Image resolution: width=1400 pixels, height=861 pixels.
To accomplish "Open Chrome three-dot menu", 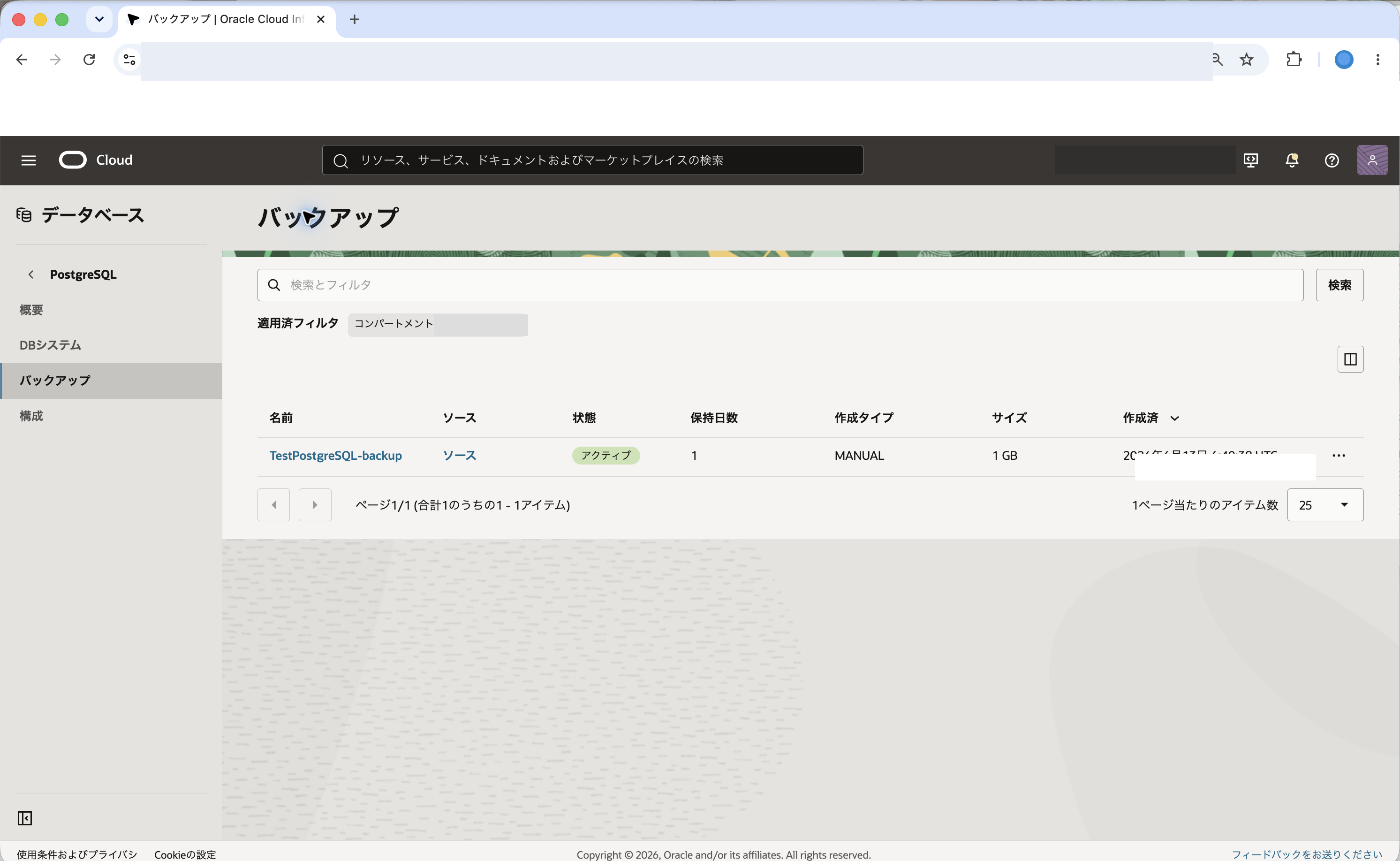I will click(x=1378, y=59).
